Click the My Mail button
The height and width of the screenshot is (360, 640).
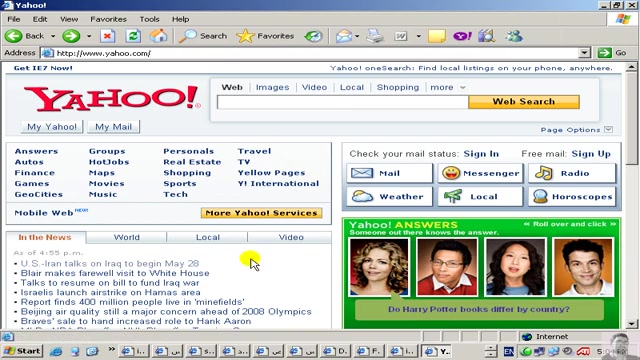113,127
